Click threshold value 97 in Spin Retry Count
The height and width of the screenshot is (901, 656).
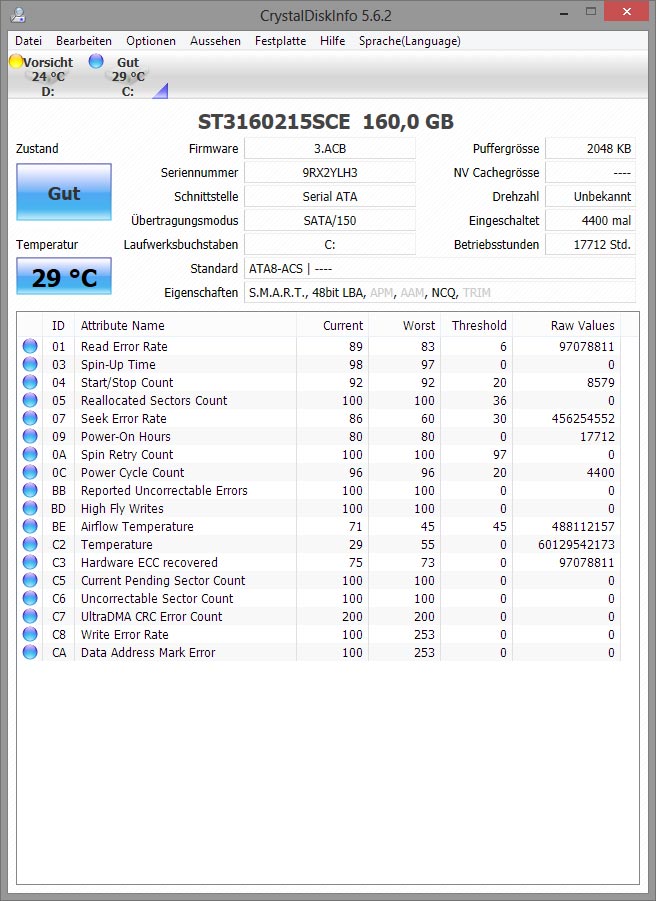(x=500, y=455)
